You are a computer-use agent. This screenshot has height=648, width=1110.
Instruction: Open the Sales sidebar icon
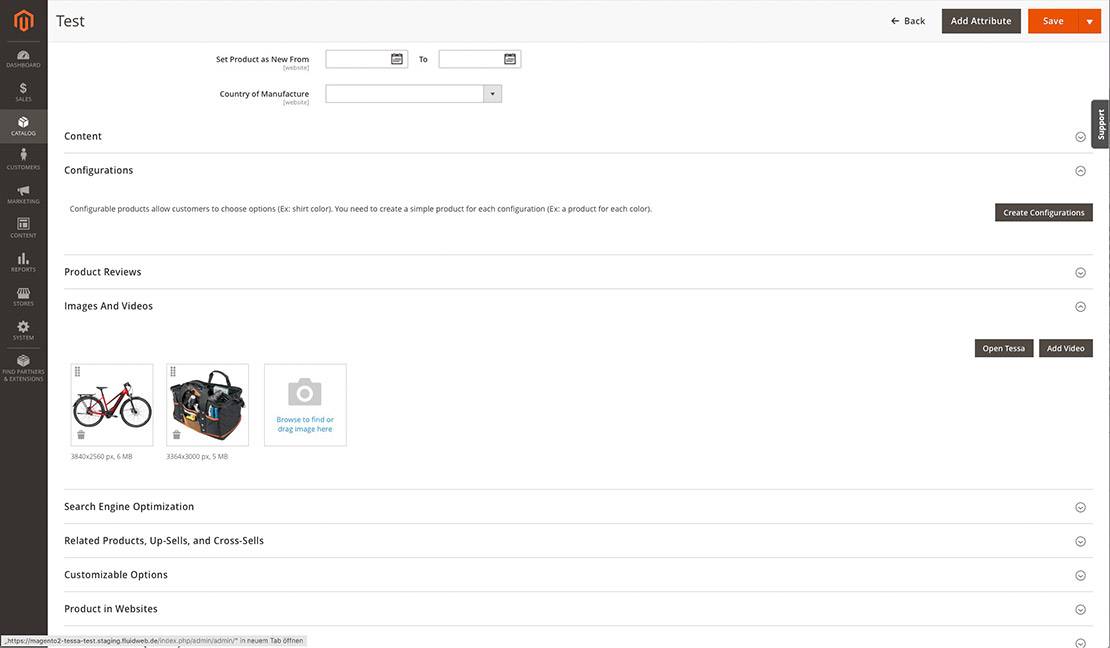tap(23, 92)
